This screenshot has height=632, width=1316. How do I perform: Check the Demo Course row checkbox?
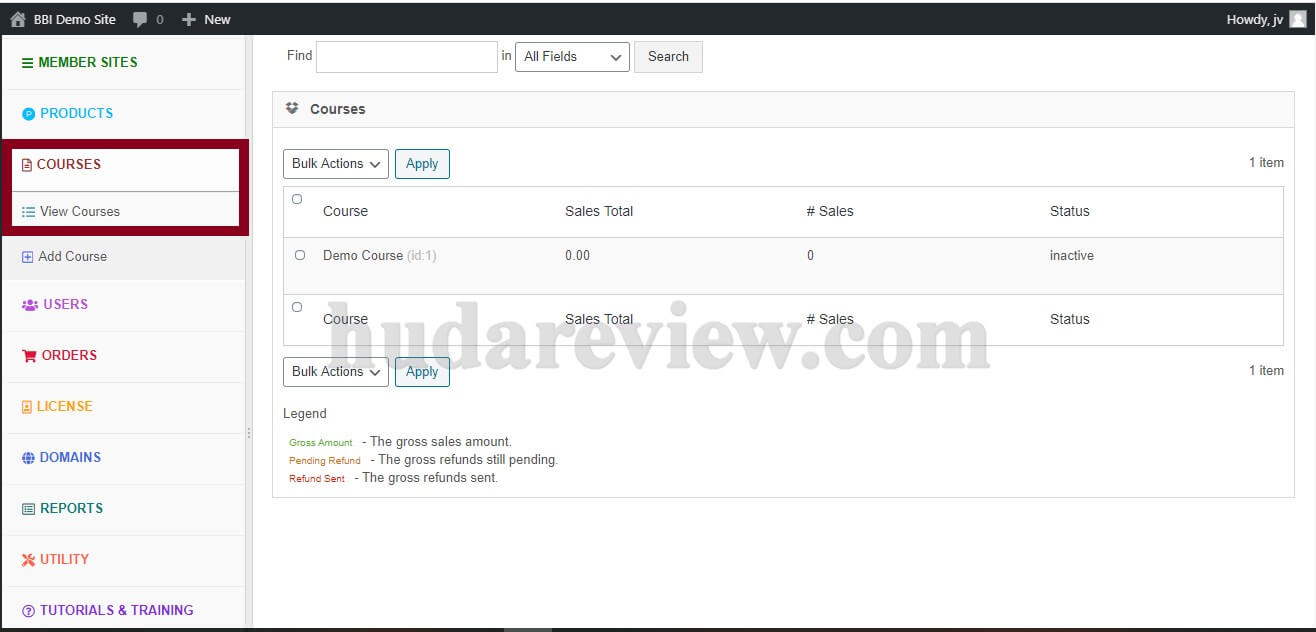pos(296,255)
